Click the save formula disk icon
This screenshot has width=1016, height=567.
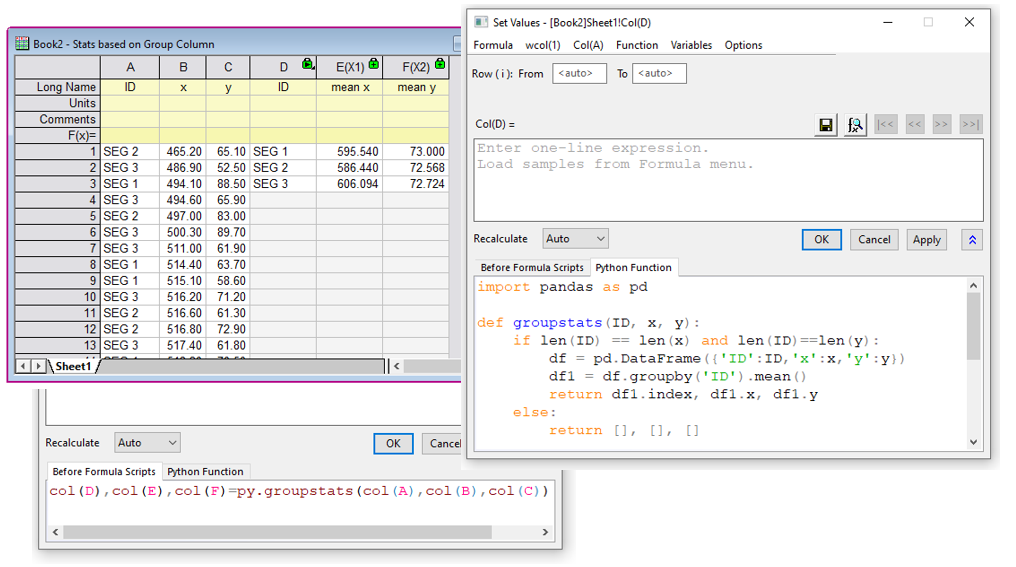tap(826, 125)
